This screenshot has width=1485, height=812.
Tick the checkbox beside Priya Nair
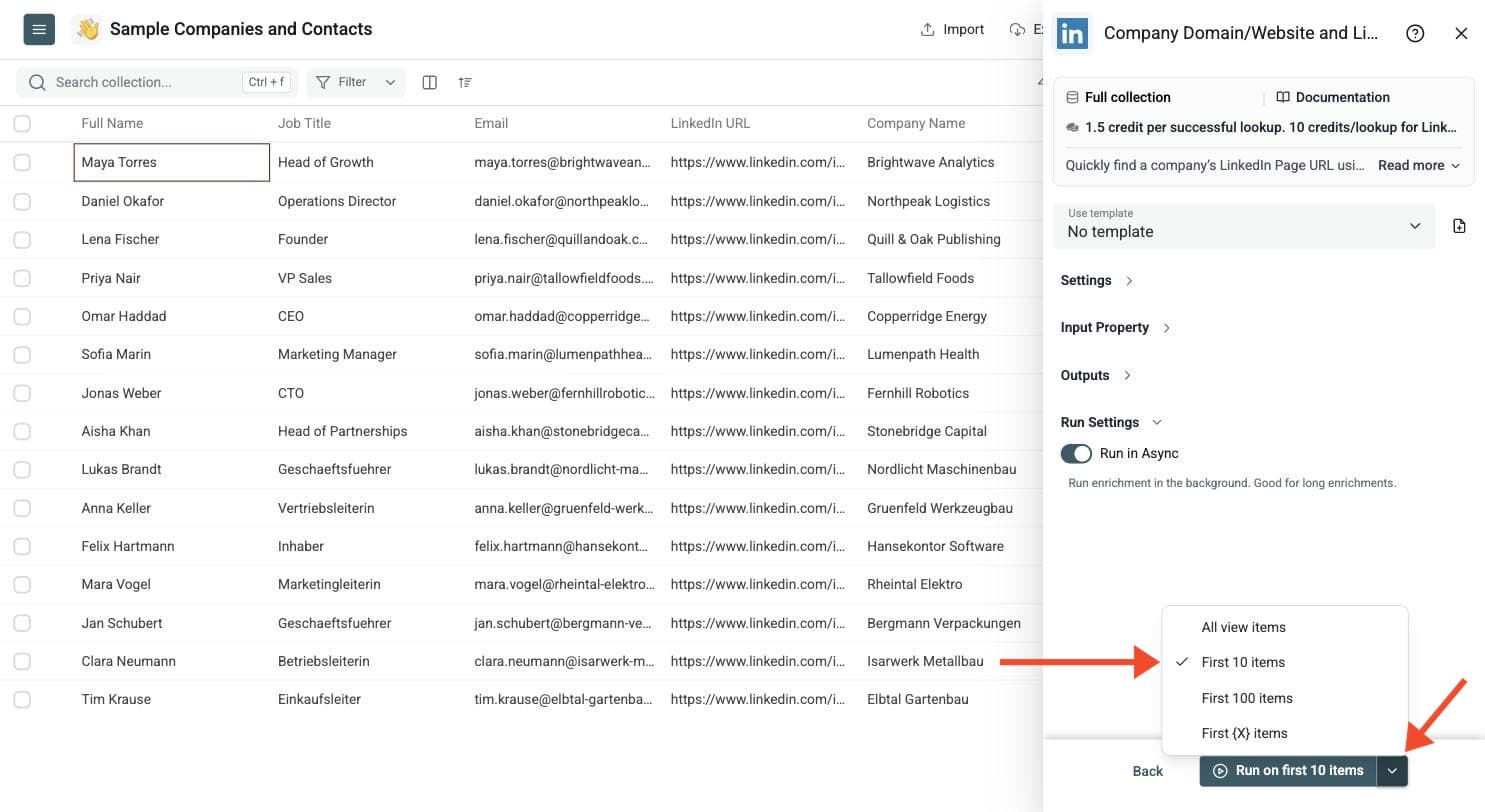coord(22,278)
